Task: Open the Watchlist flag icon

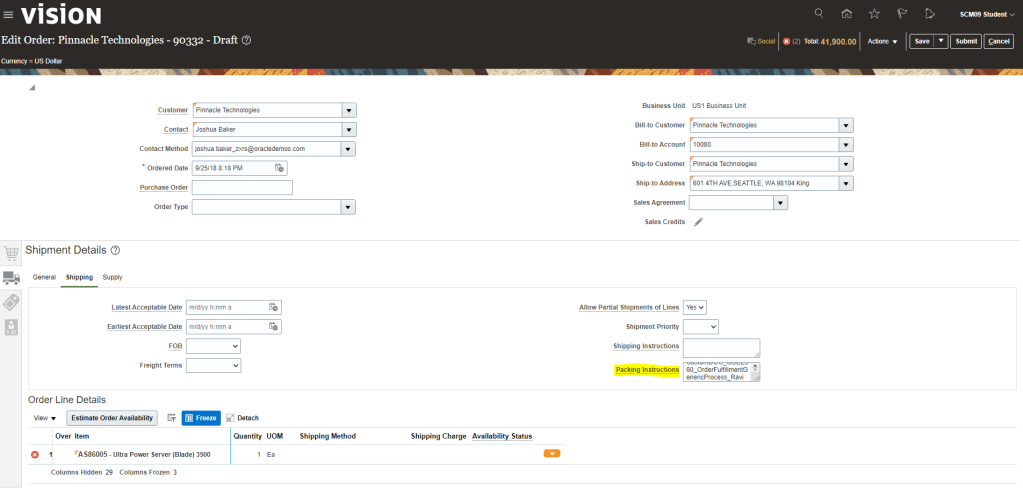Action: (902, 13)
